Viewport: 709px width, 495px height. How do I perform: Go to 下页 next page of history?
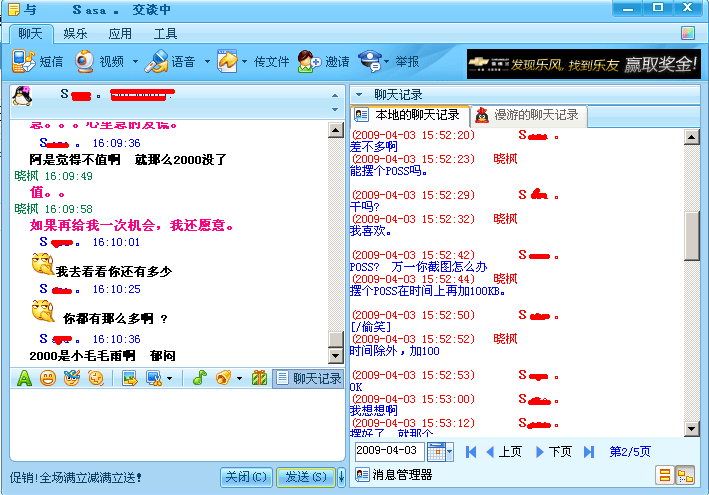553,452
